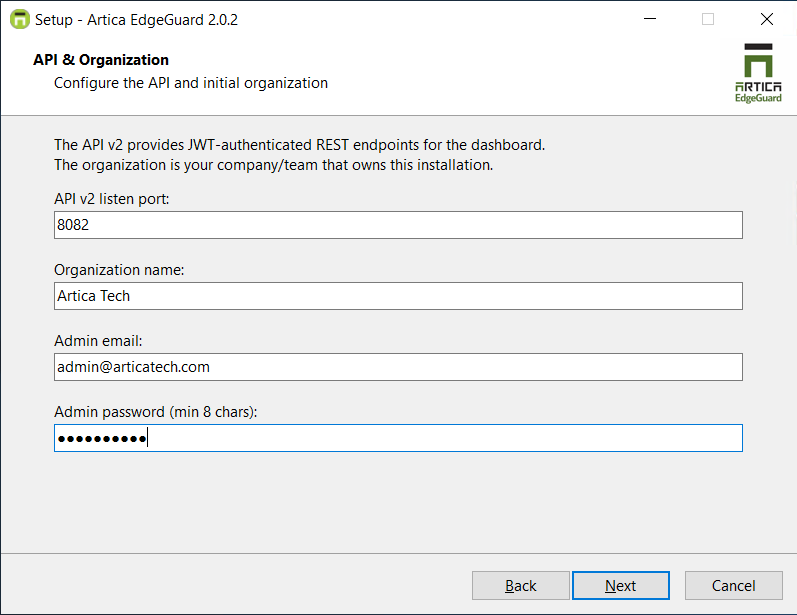Viewport: 797px width, 615px height.
Task: Go back with the Back button
Action: point(520,586)
